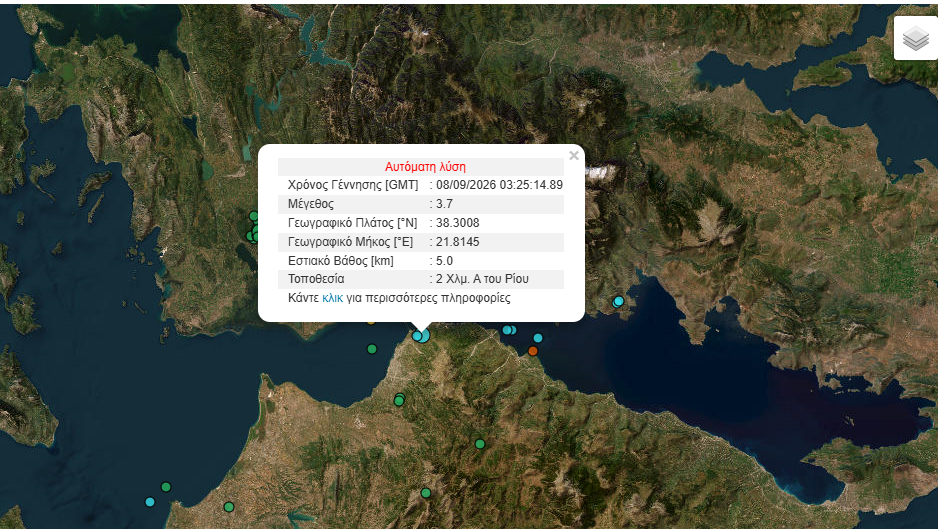Select the latitude value 38.3008

coord(458,223)
